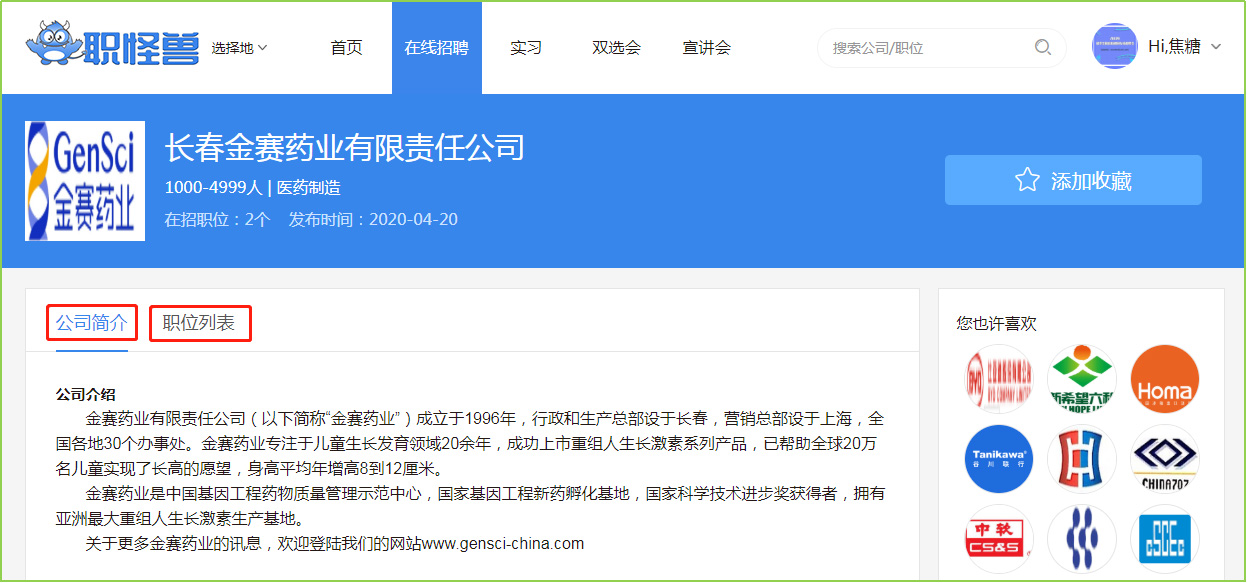Click company title 长春金赛药业有限责任公司
The height and width of the screenshot is (583, 1247).
click(x=345, y=148)
